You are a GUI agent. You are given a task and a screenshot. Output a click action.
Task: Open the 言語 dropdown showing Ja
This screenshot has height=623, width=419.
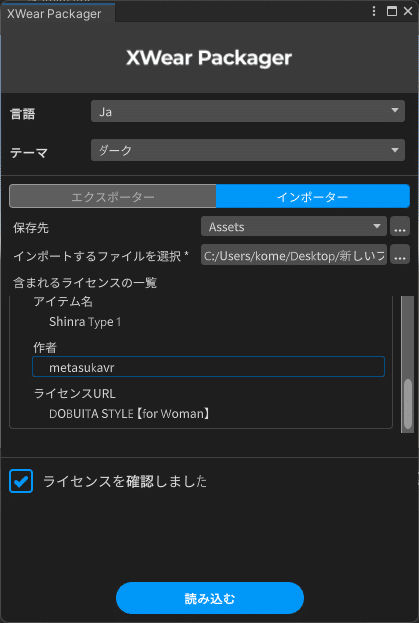(x=248, y=111)
